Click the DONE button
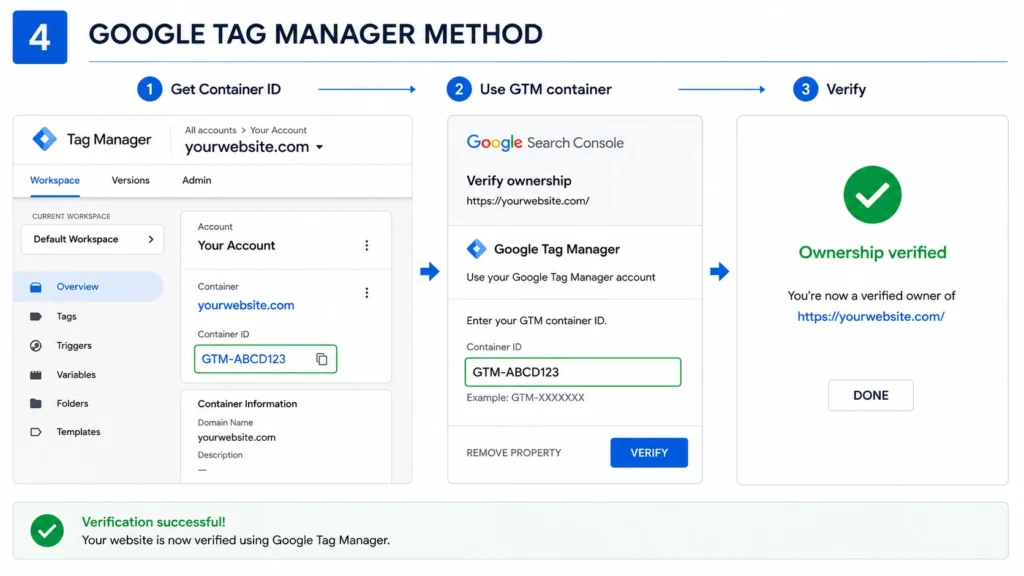This screenshot has width=1024, height=576. pos(871,395)
